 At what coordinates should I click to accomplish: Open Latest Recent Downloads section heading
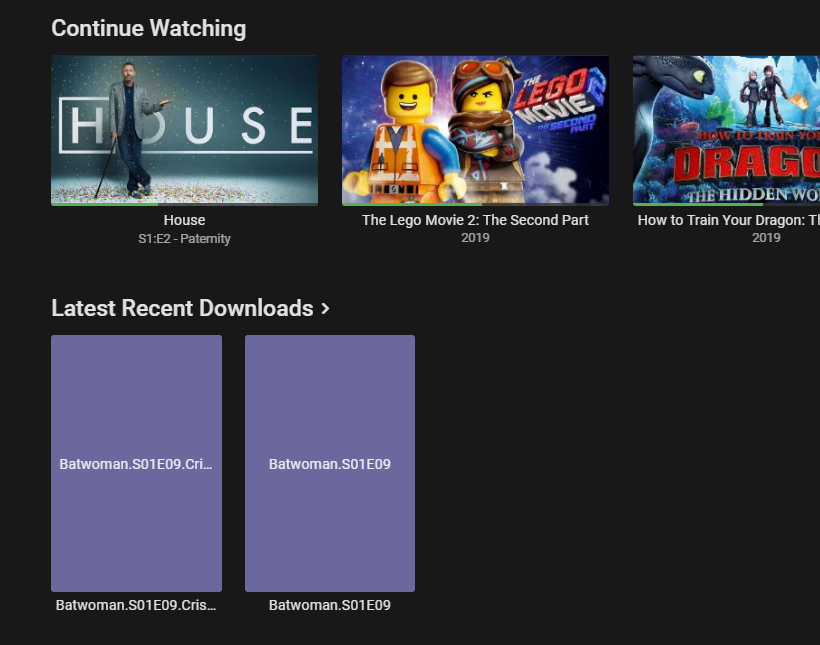[183, 308]
